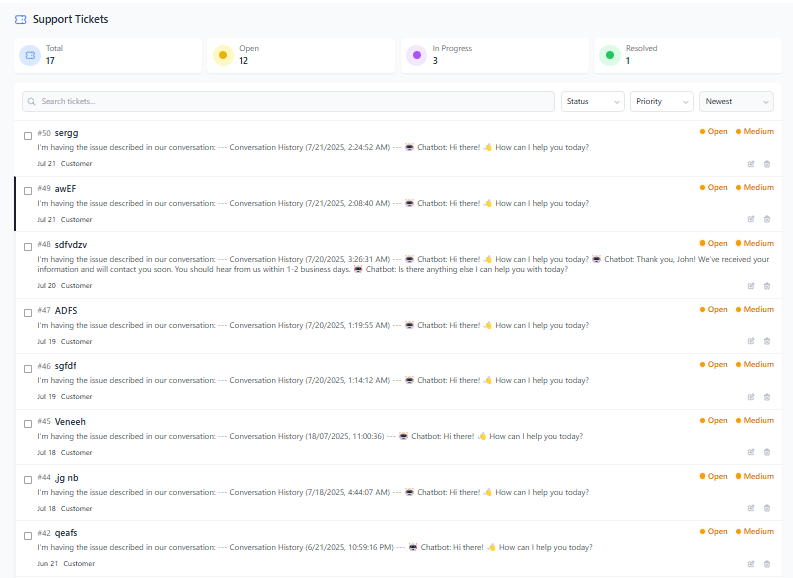Image resolution: width=793 pixels, height=578 pixels.
Task: Edit ticket #44 .jg nb
Action: (x=751, y=508)
